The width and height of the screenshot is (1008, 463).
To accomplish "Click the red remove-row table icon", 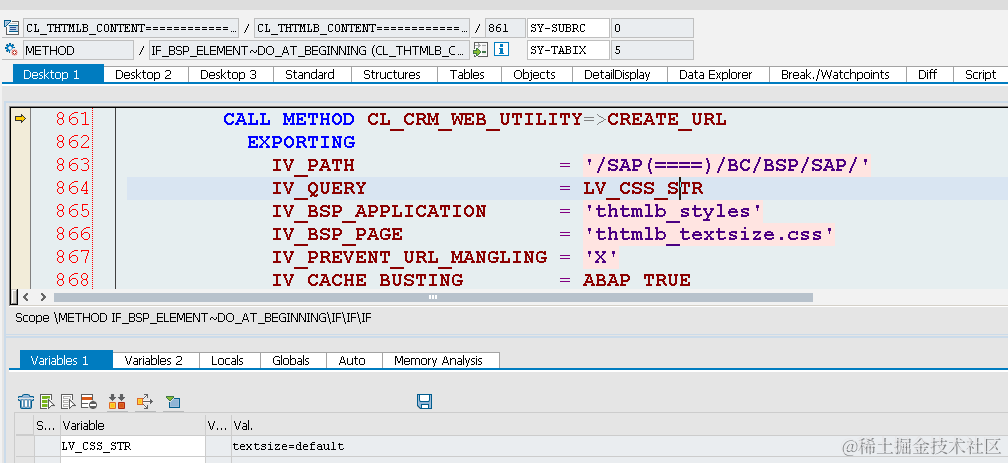I will click(89, 402).
